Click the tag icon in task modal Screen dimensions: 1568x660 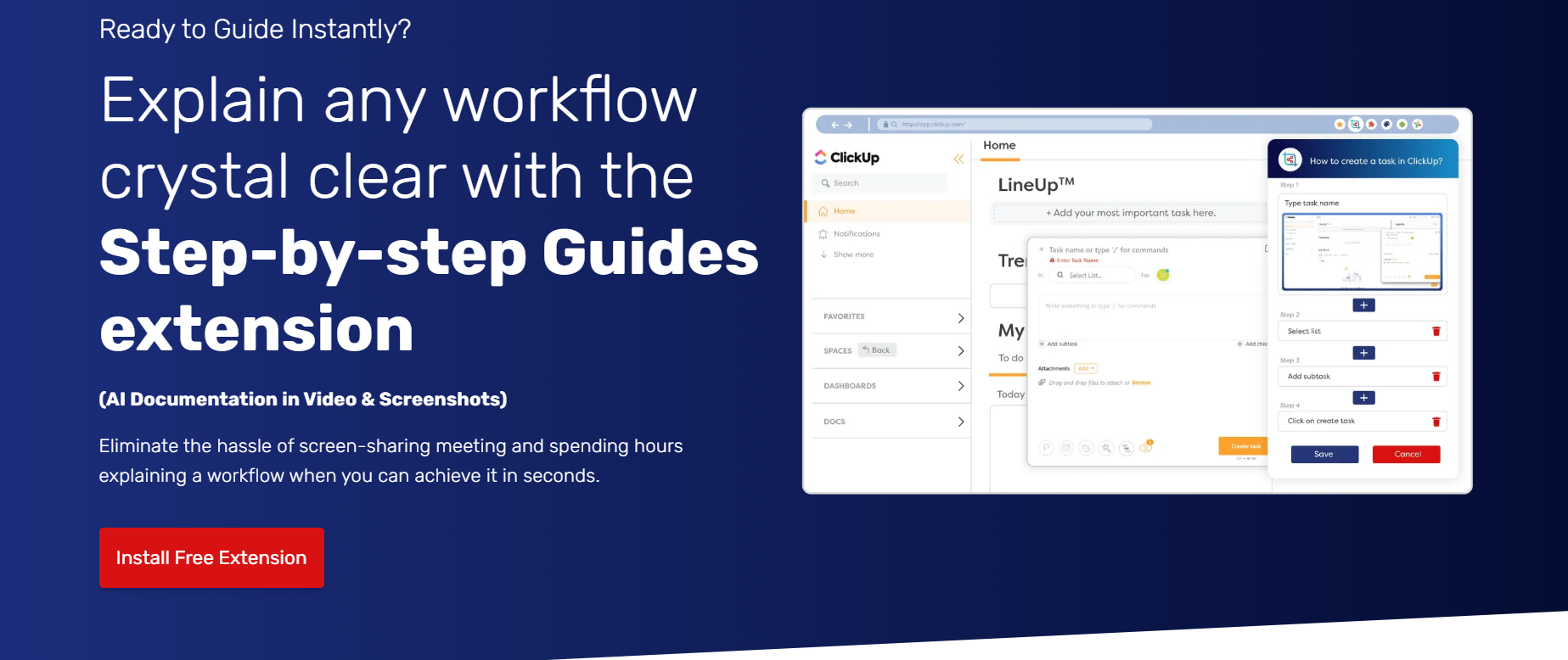click(x=1086, y=448)
